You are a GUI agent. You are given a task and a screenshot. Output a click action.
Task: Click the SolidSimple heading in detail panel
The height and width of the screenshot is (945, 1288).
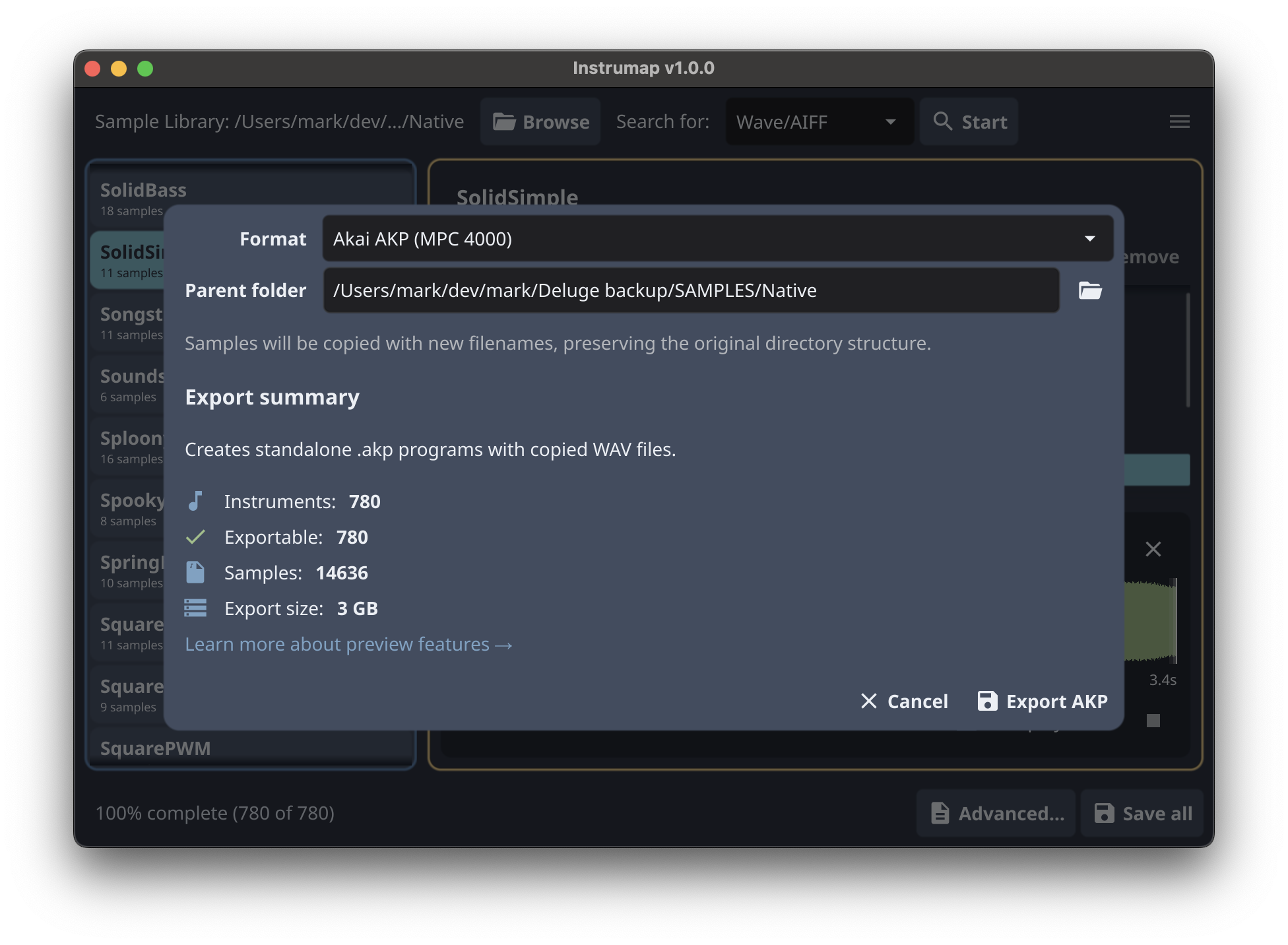(x=517, y=197)
